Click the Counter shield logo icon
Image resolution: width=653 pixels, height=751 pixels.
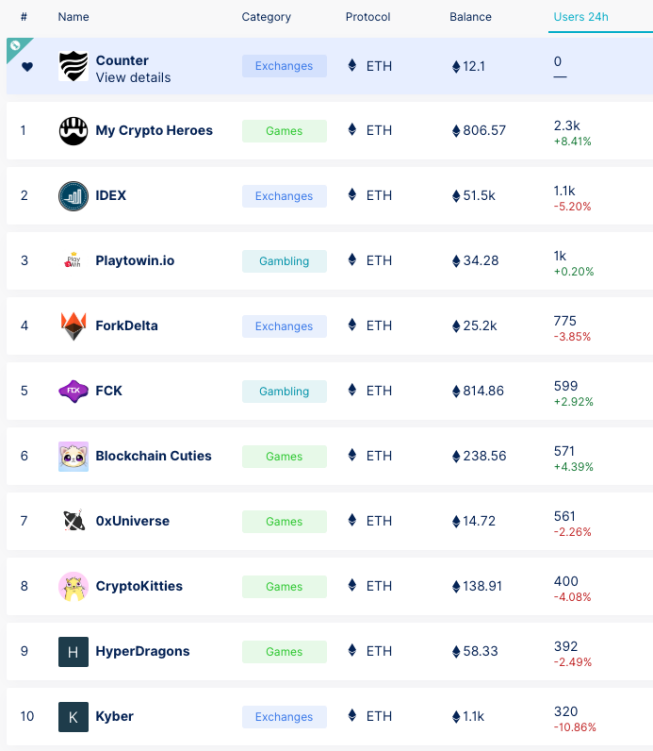[73, 66]
